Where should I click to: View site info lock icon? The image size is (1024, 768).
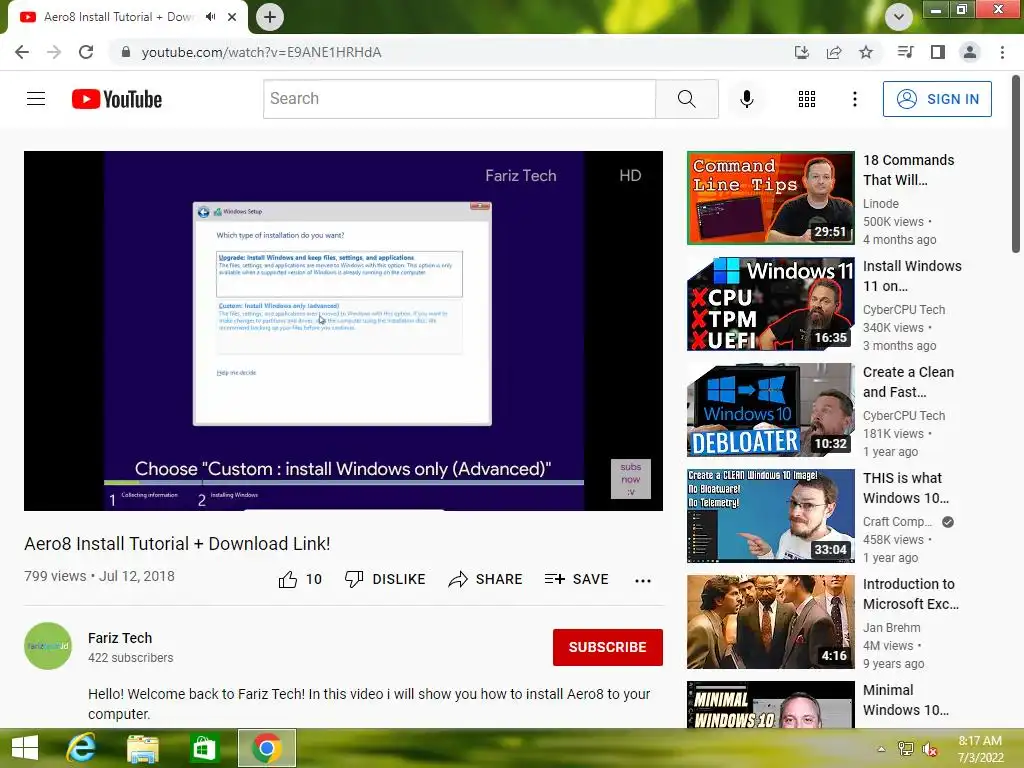tap(126, 52)
